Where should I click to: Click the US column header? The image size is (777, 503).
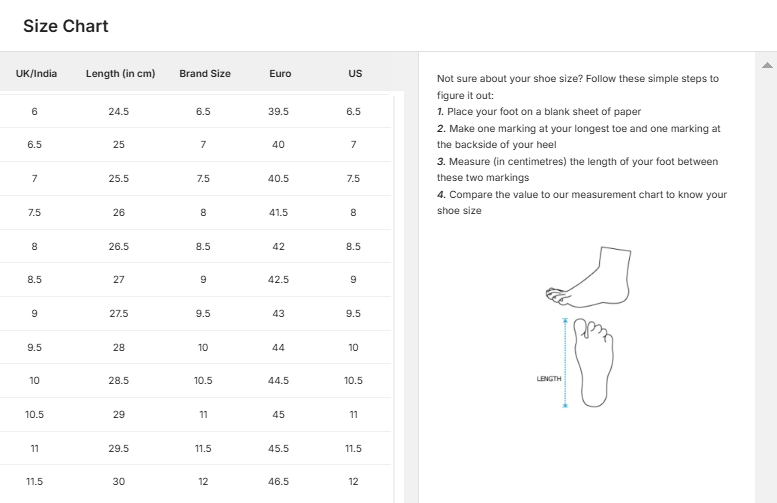tap(355, 74)
